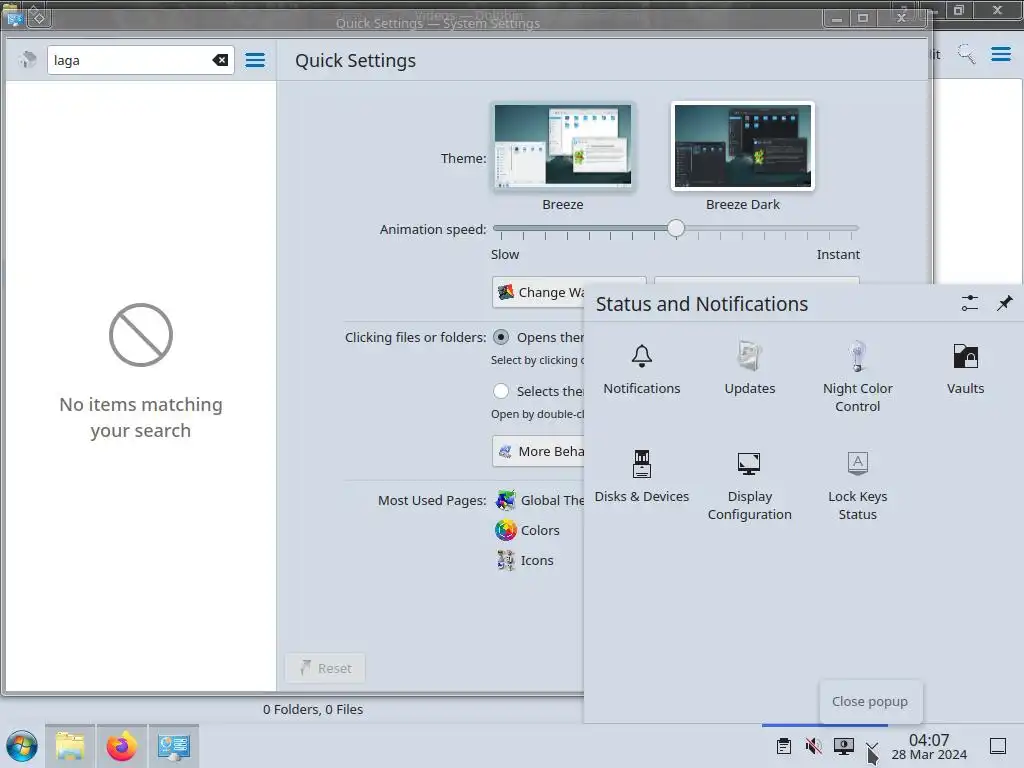The height and width of the screenshot is (768, 1024).
Task: Configure system tray via sliders icon
Action: click(x=969, y=303)
